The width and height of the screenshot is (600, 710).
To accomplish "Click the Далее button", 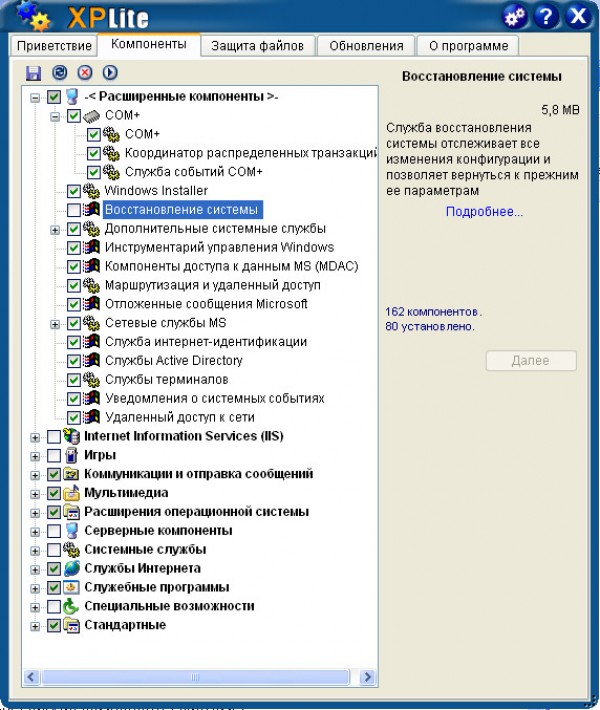I will tap(531, 360).
